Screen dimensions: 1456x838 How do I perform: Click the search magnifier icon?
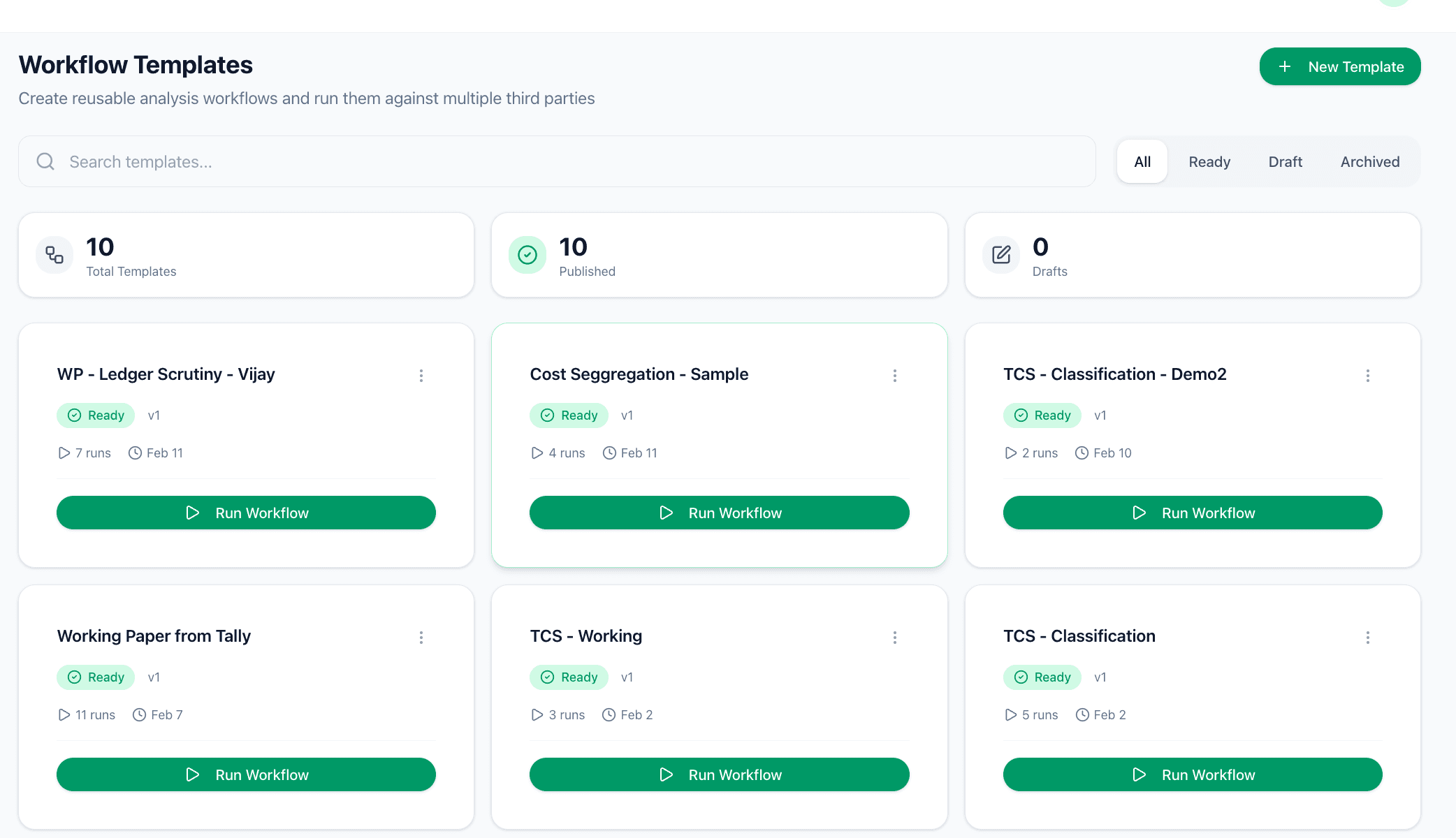(45, 161)
